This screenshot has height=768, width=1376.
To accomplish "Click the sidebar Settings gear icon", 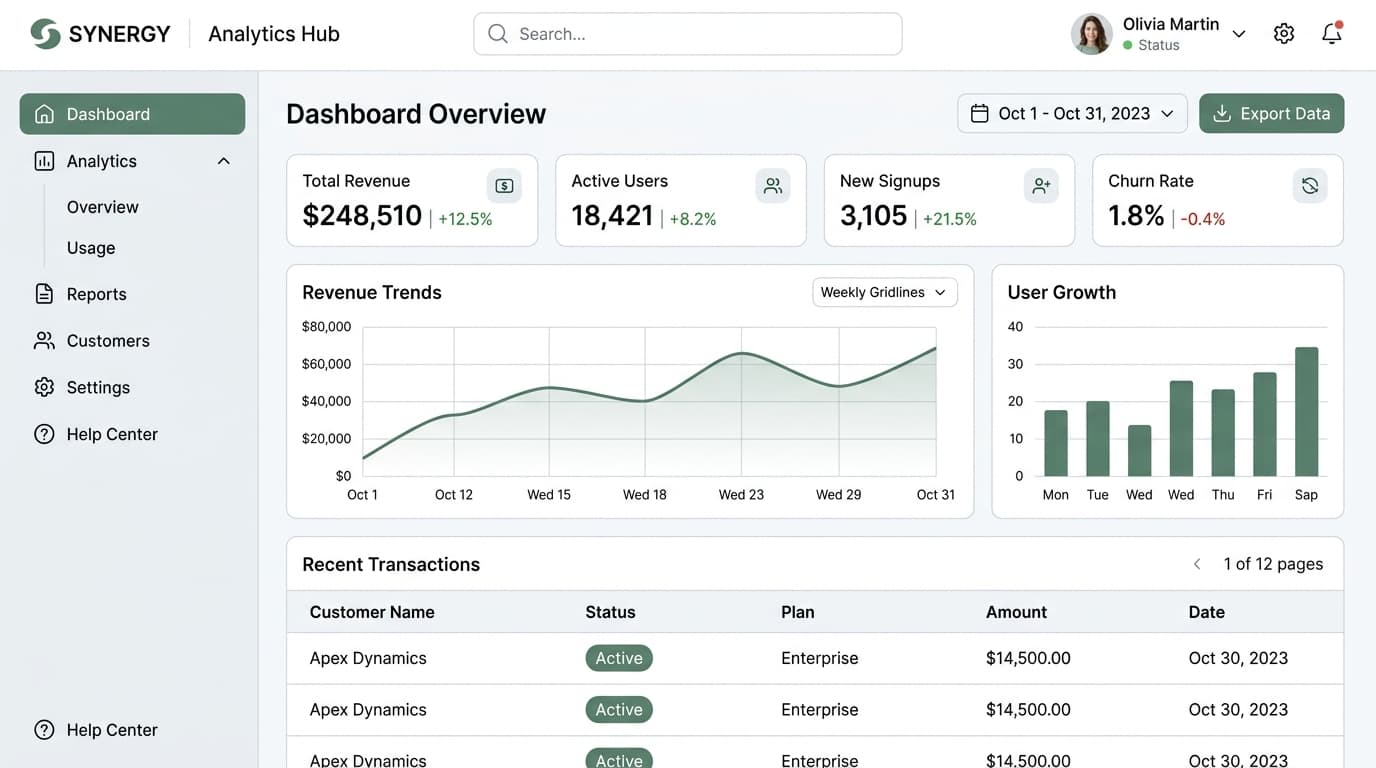I will [x=44, y=387].
